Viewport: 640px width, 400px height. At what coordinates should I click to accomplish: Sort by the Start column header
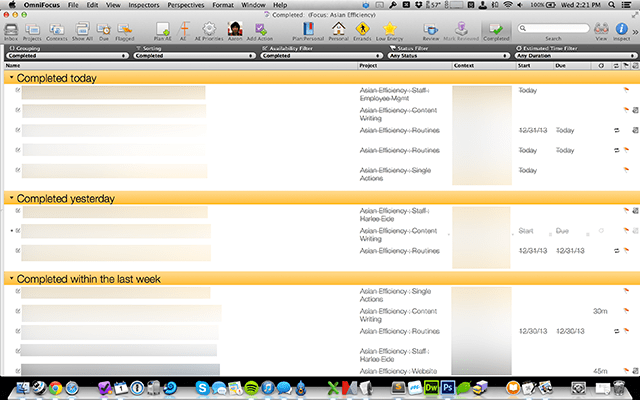535,65
